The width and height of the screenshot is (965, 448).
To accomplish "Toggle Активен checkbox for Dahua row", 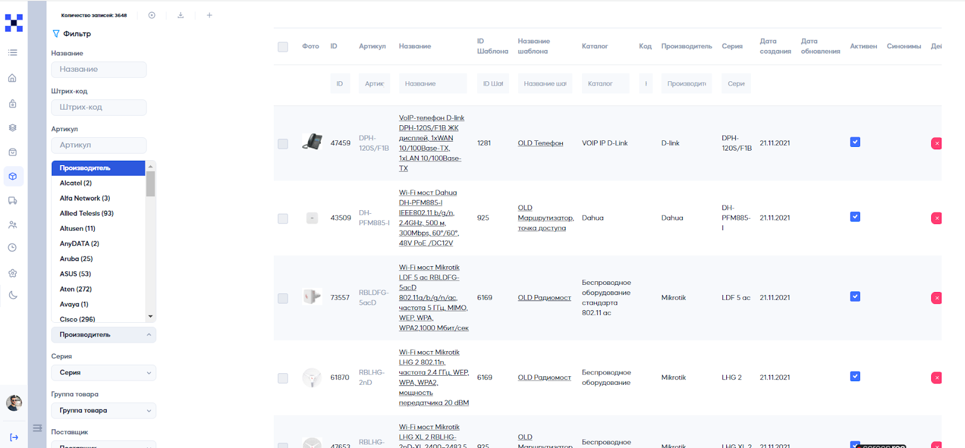I will pyautogui.click(x=855, y=217).
